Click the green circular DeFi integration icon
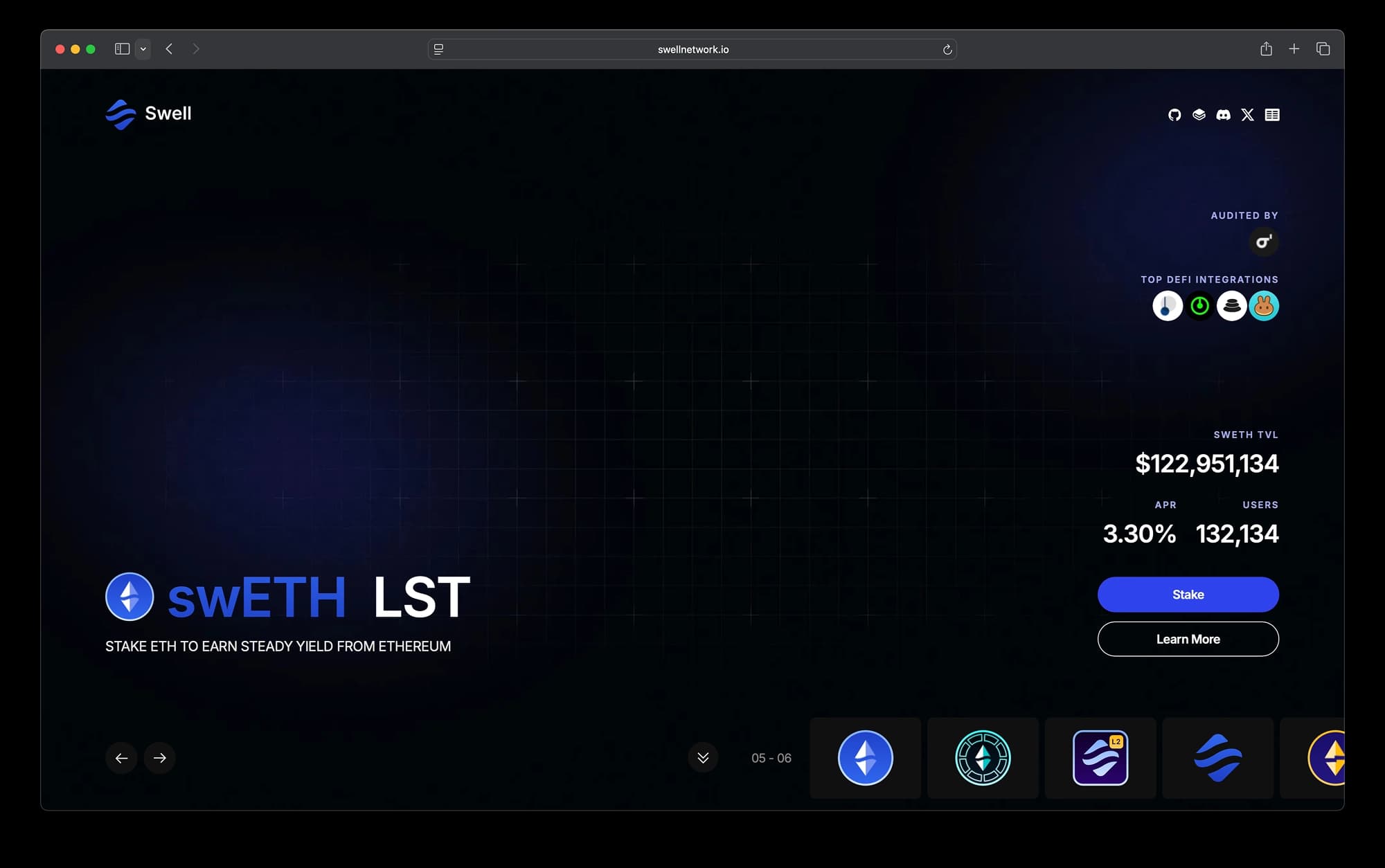The height and width of the screenshot is (868, 1385). [x=1200, y=306]
